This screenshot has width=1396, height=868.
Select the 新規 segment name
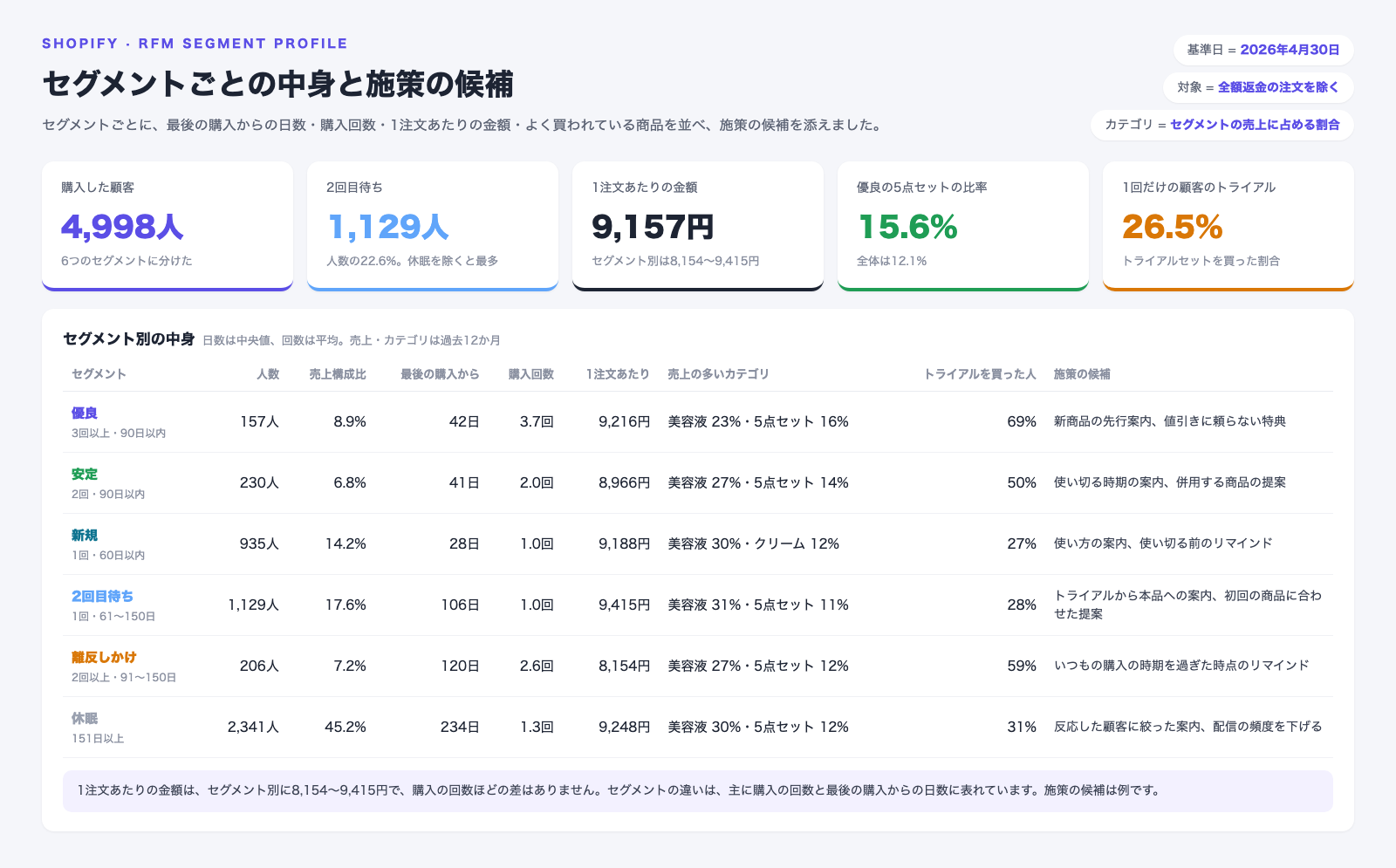(x=85, y=536)
